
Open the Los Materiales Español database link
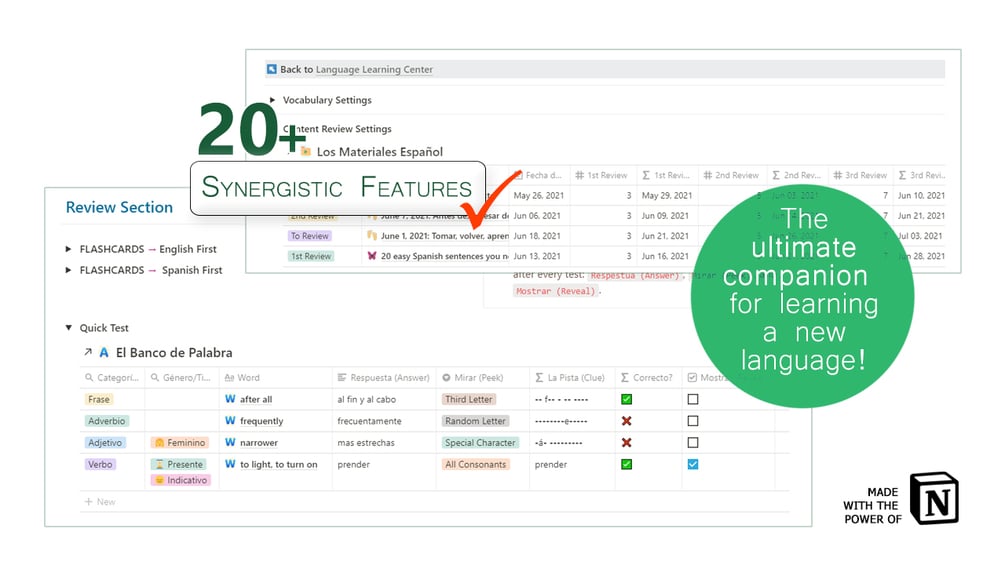(379, 152)
